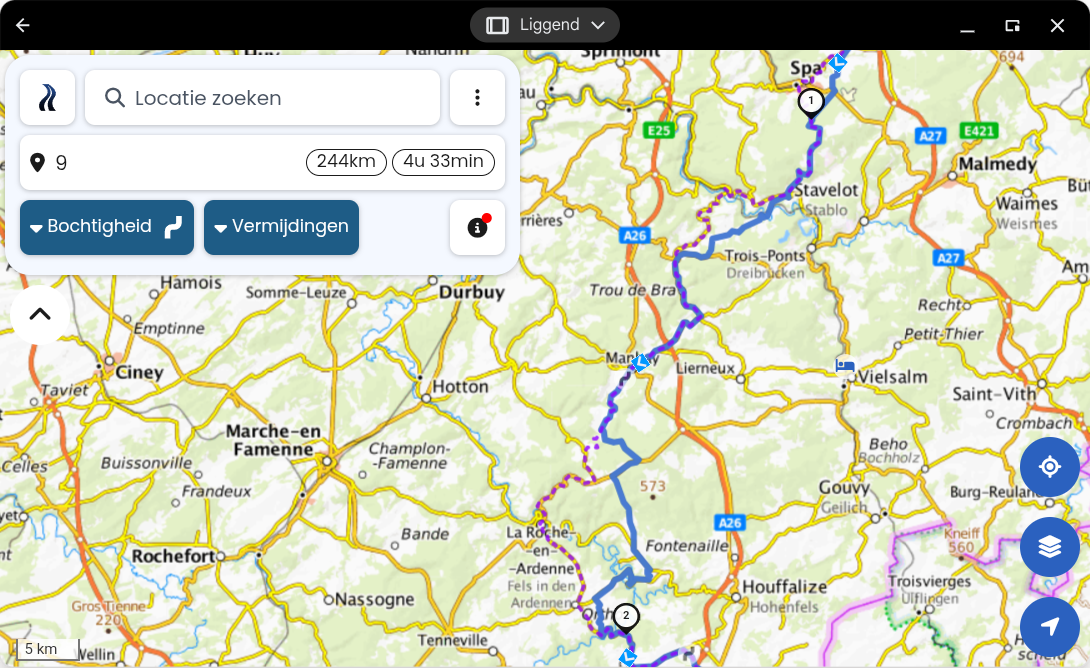The image size is (1090, 668).
Task: Collapse the panel with the up chevron
Action: click(x=40, y=314)
